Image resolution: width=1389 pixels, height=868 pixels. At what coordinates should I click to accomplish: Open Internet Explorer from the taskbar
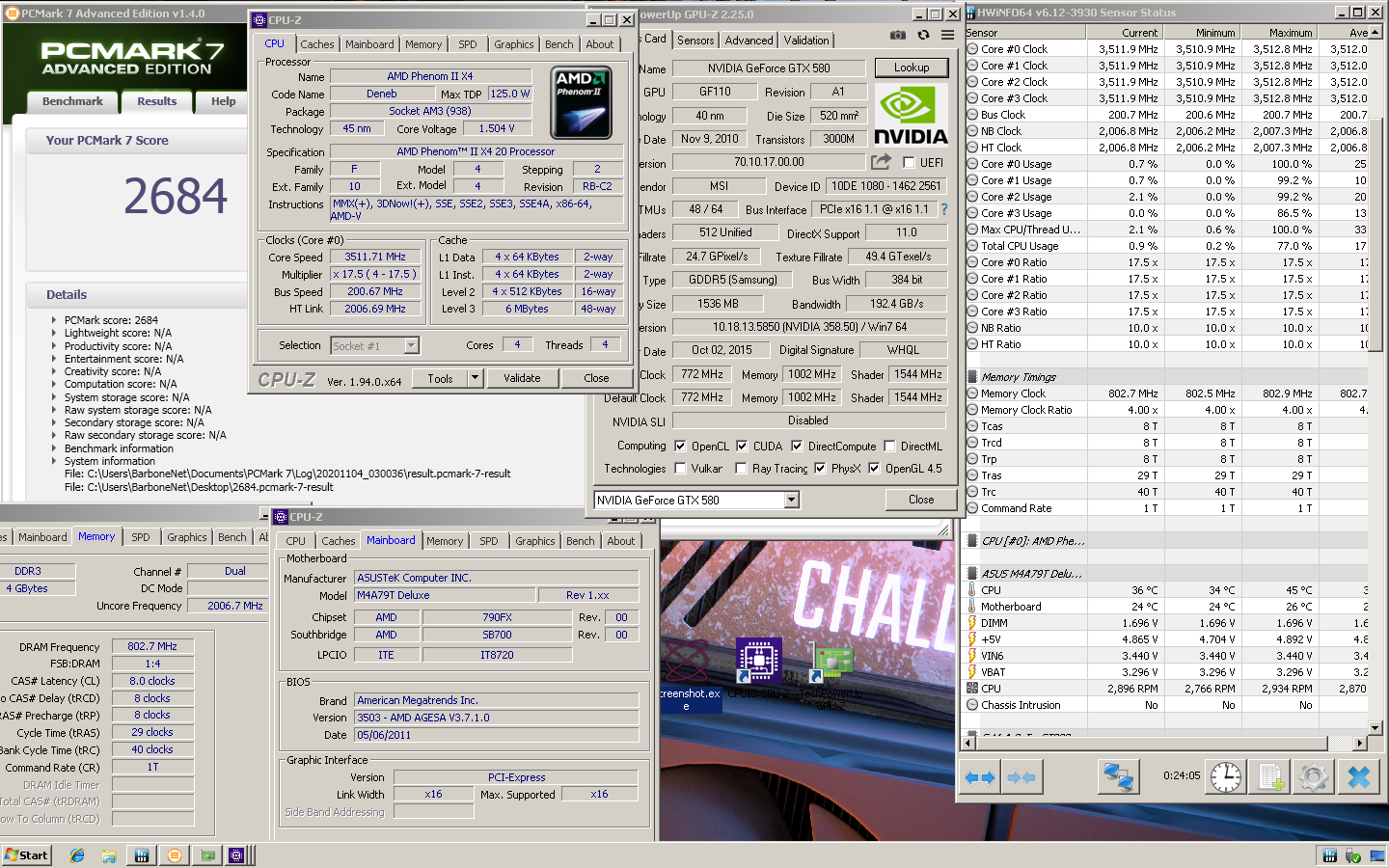(77, 855)
